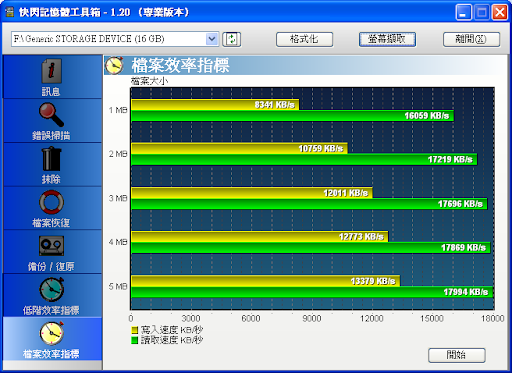Screen dimensions: 512x373
Task: Click the 螢幕擷取 screenshot button
Action: (x=387, y=39)
